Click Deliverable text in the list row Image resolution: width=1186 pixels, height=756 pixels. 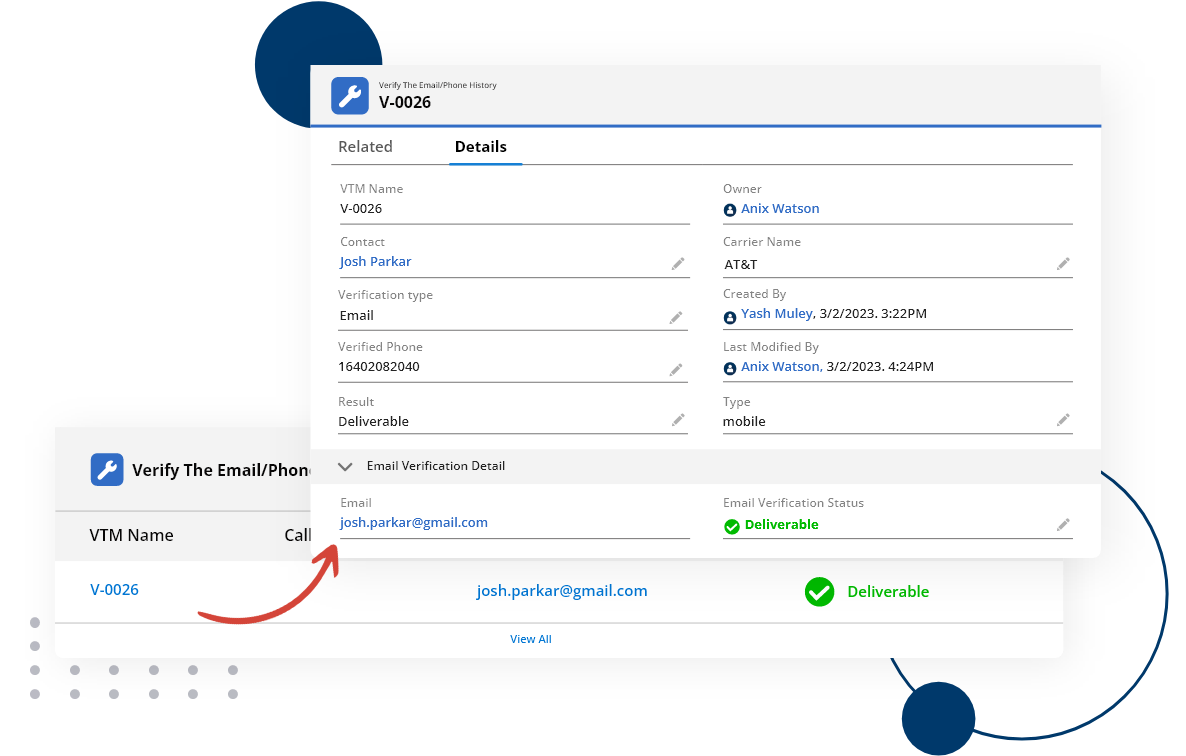click(888, 592)
